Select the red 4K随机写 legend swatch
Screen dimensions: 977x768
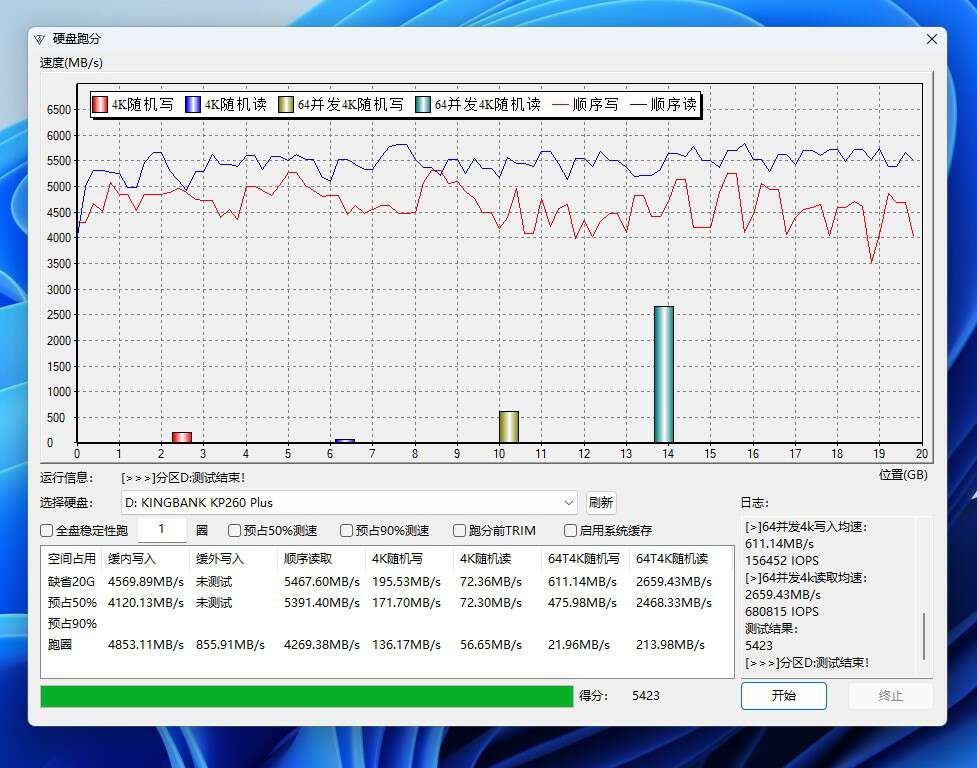pyautogui.click(x=99, y=103)
